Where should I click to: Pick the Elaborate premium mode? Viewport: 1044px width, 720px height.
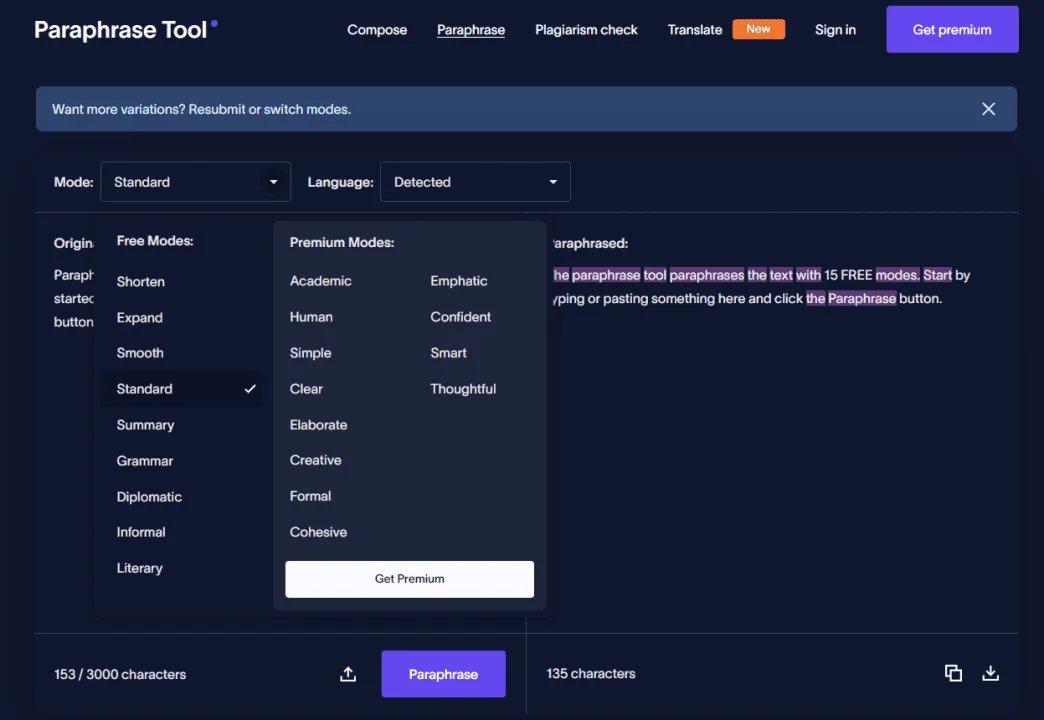pyautogui.click(x=318, y=425)
